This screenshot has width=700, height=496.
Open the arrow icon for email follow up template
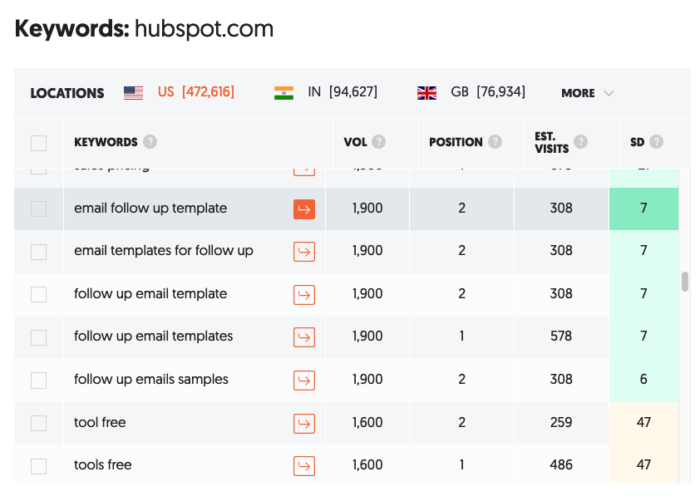(304, 209)
